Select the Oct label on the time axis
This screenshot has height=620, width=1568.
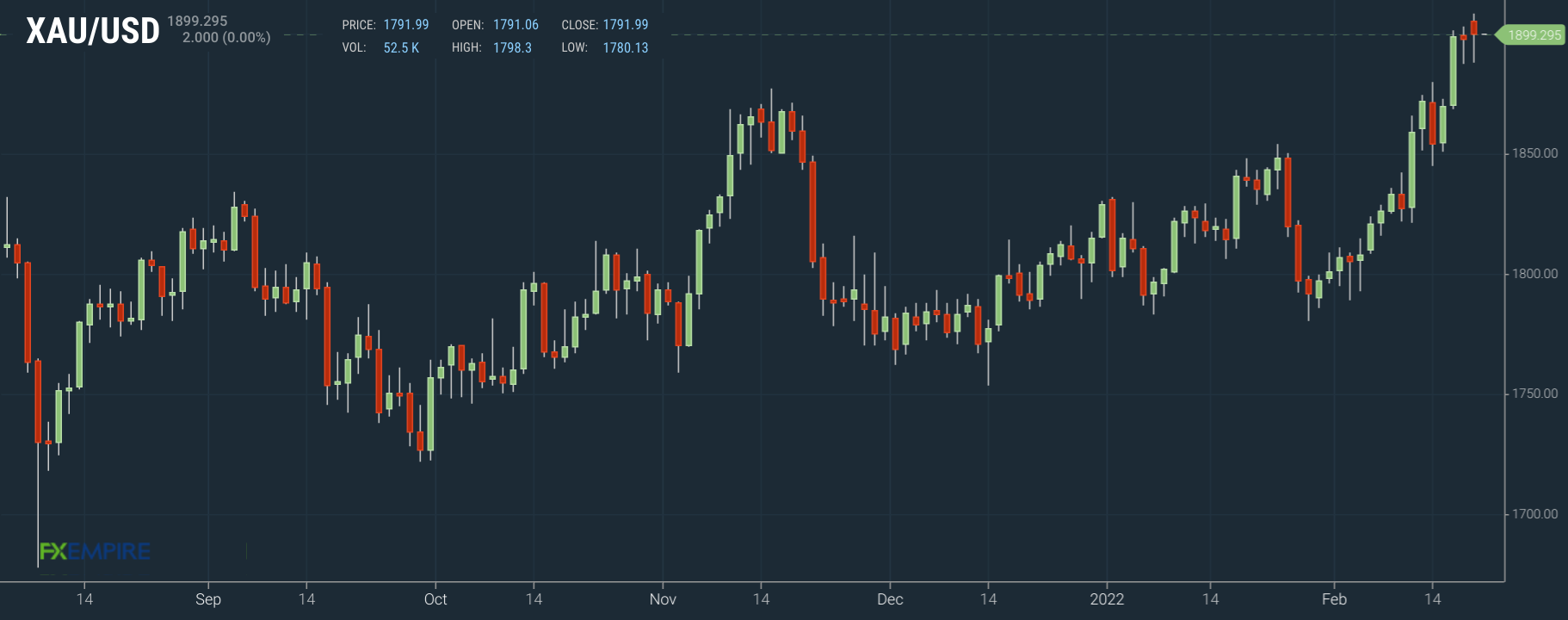click(435, 599)
